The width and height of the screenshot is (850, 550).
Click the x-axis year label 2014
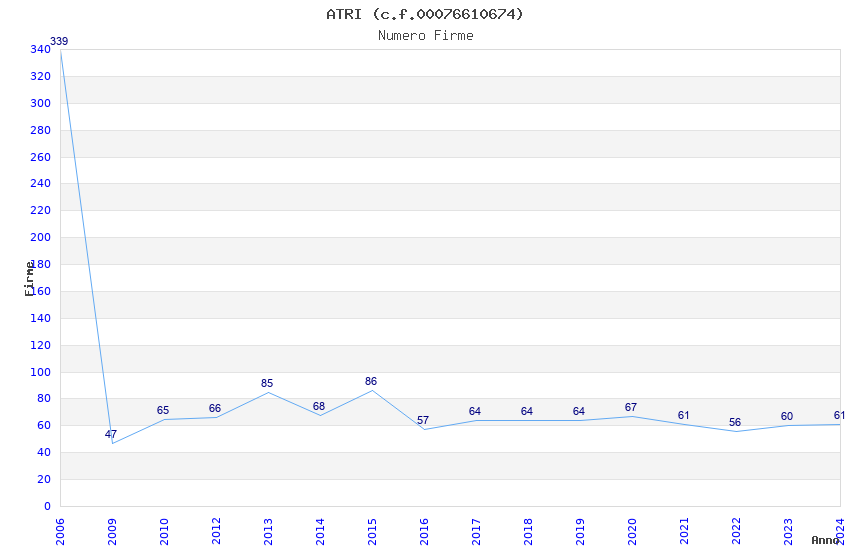pyautogui.click(x=320, y=531)
